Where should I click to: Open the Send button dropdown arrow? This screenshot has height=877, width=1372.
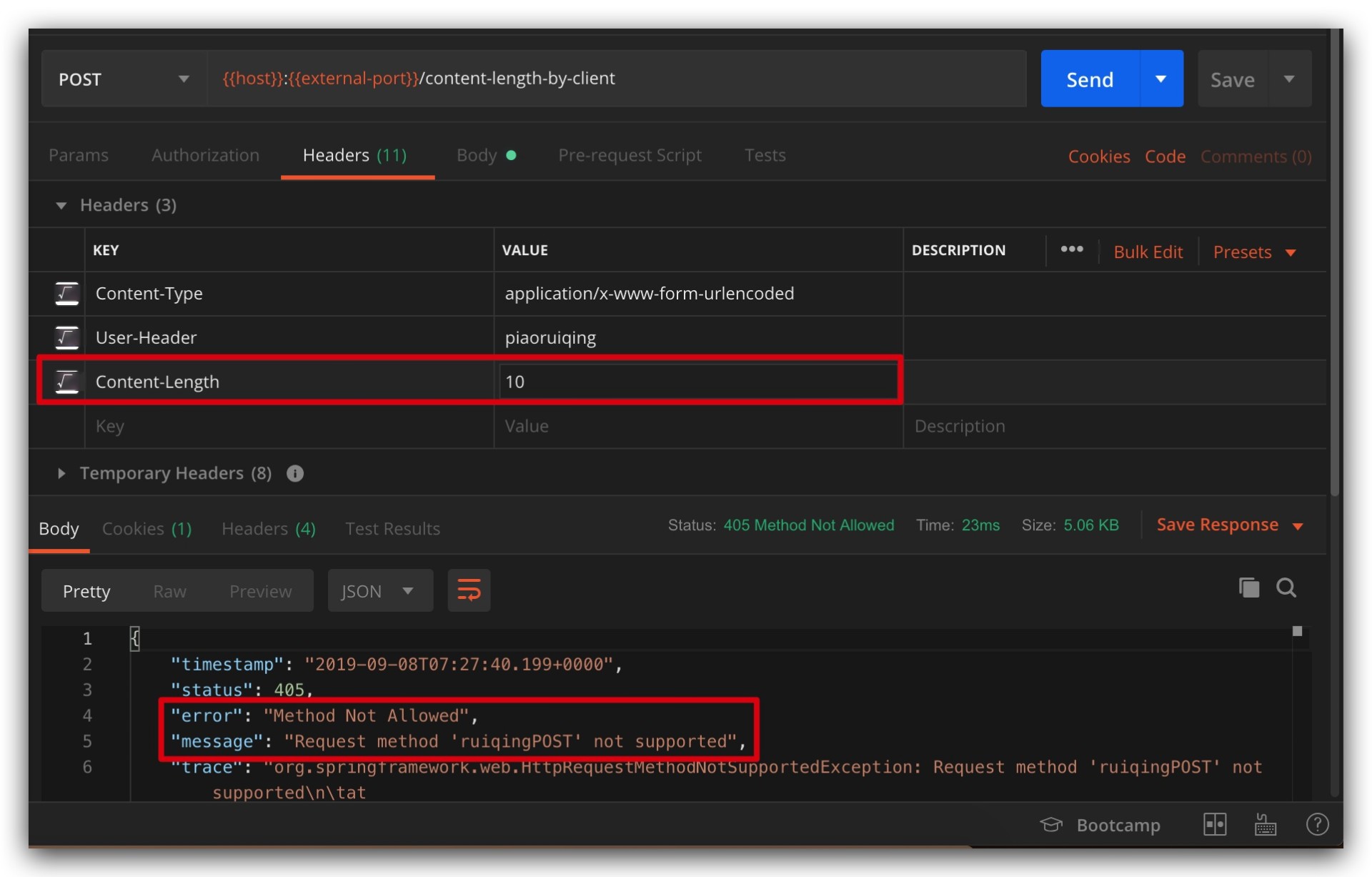click(1161, 79)
